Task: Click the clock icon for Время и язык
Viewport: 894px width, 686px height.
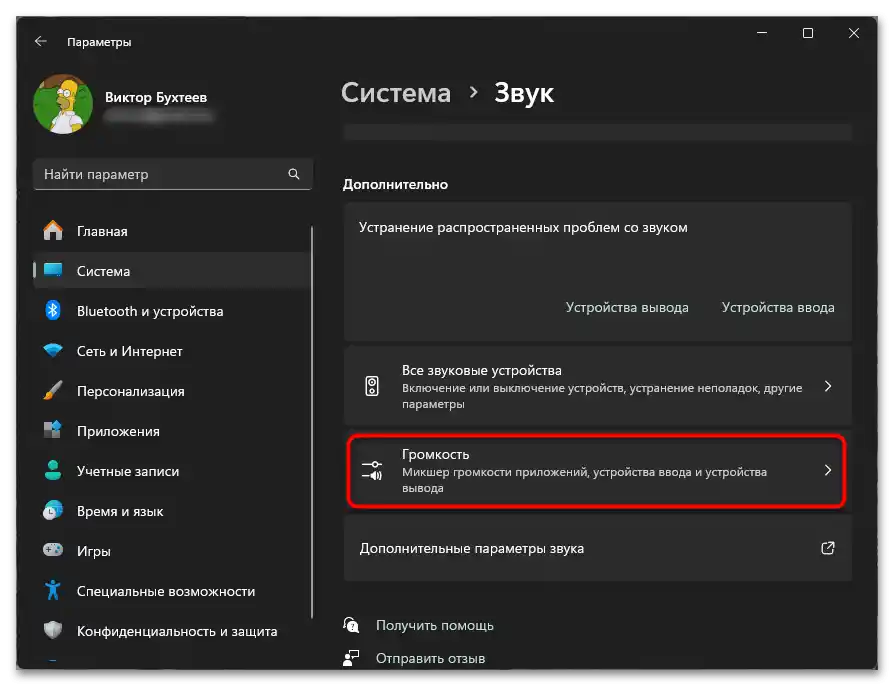Action: (54, 511)
